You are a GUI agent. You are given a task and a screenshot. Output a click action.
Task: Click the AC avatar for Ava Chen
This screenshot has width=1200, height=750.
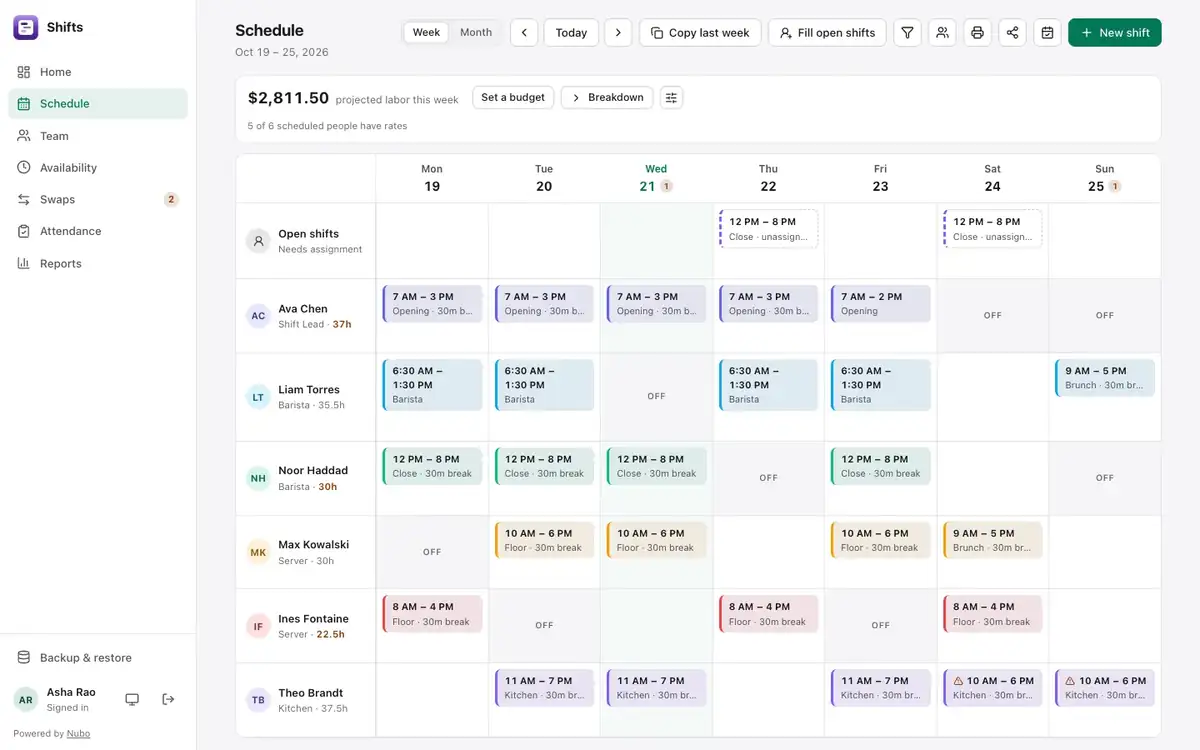258,316
